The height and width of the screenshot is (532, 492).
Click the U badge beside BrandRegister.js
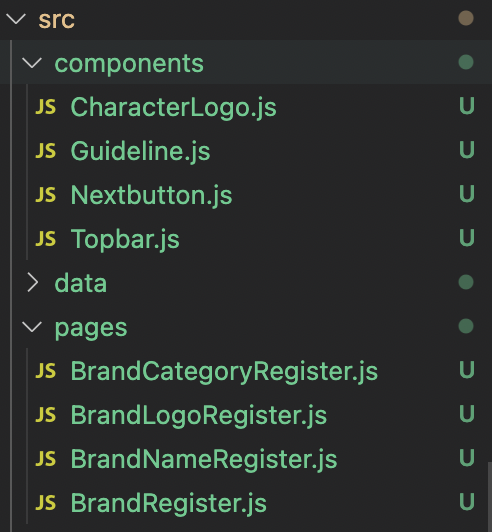pos(467,502)
